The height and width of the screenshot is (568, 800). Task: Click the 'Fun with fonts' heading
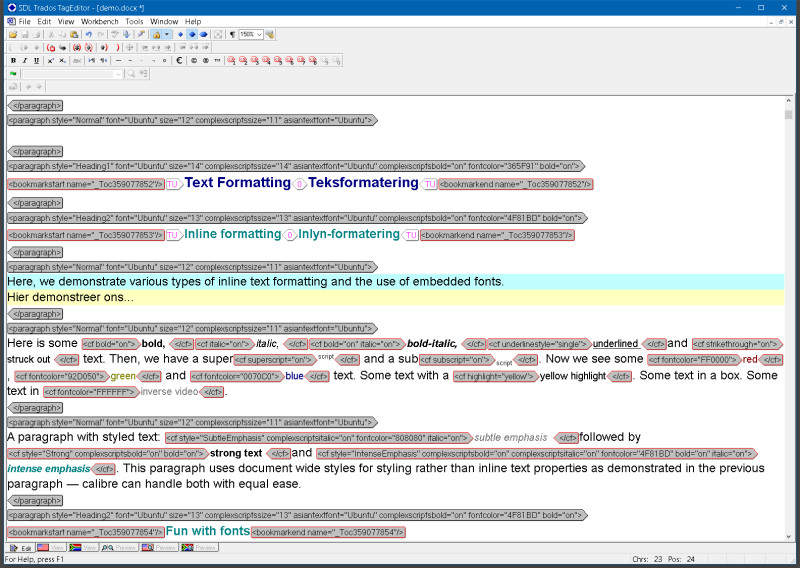[x=208, y=531]
